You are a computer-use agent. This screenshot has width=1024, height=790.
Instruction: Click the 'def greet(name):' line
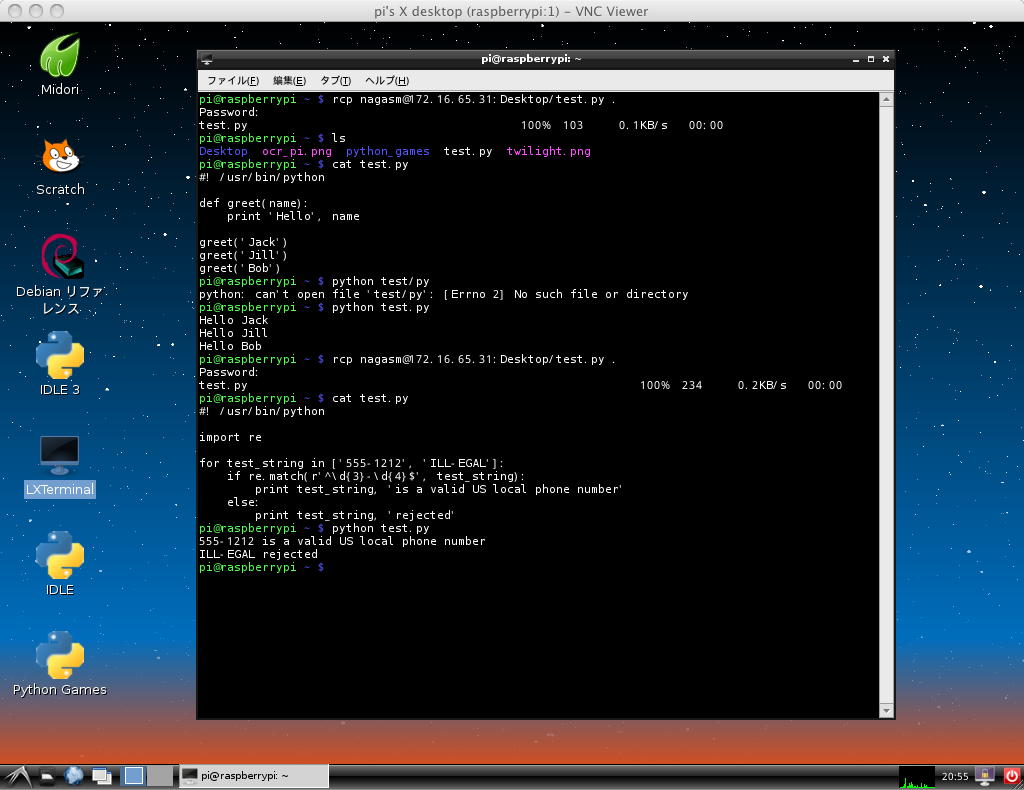[253, 203]
